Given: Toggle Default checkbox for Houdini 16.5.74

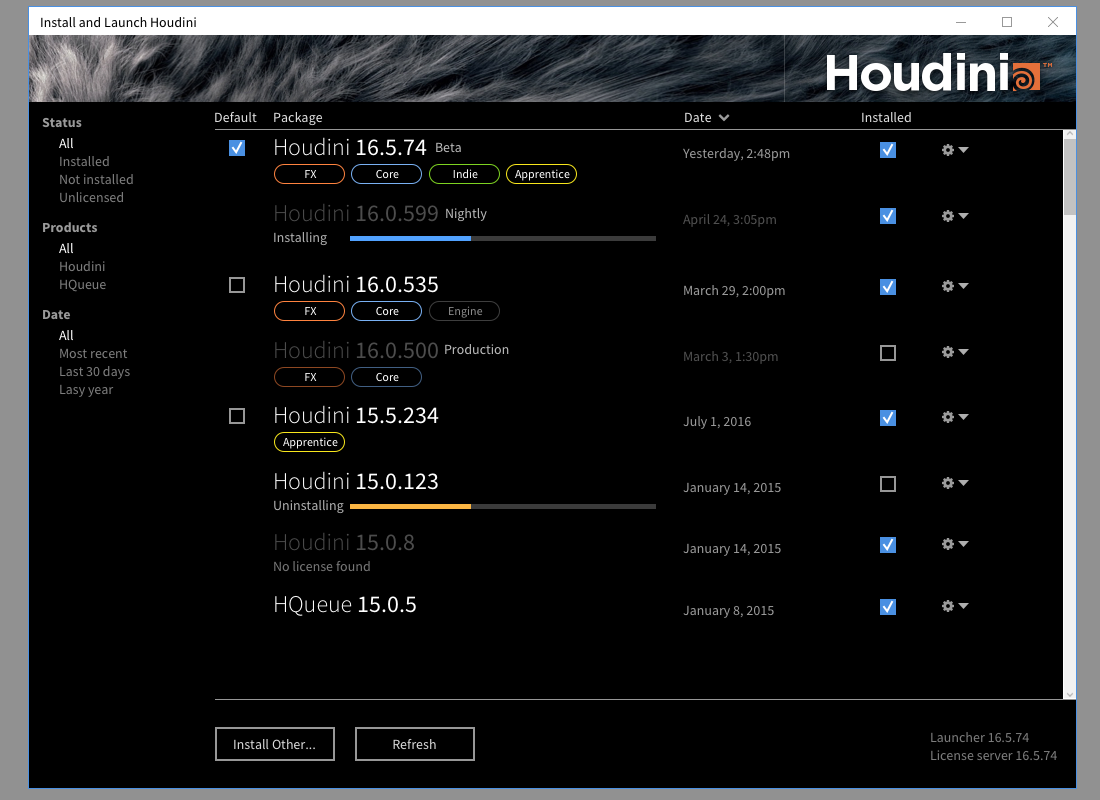Looking at the screenshot, I should (x=237, y=148).
